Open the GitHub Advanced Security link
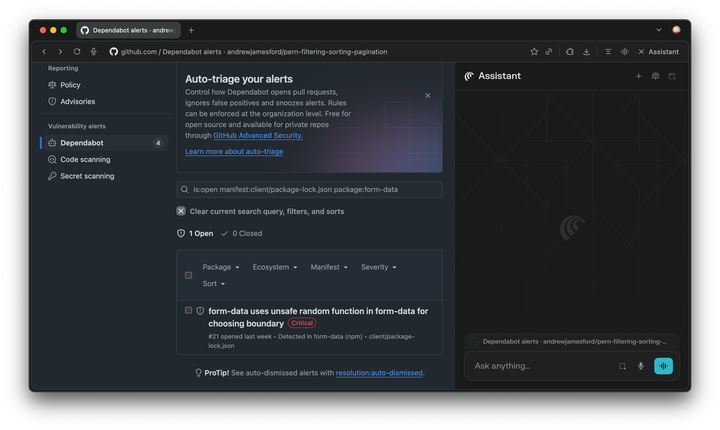This screenshot has height=430, width=720. click(258, 136)
